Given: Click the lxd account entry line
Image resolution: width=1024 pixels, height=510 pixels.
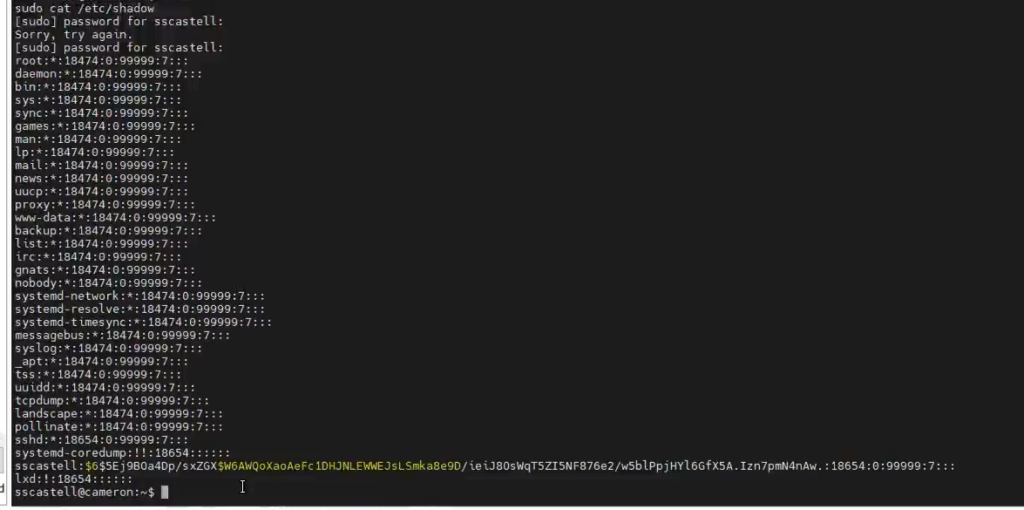Looking at the screenshot, I should 73,479.
